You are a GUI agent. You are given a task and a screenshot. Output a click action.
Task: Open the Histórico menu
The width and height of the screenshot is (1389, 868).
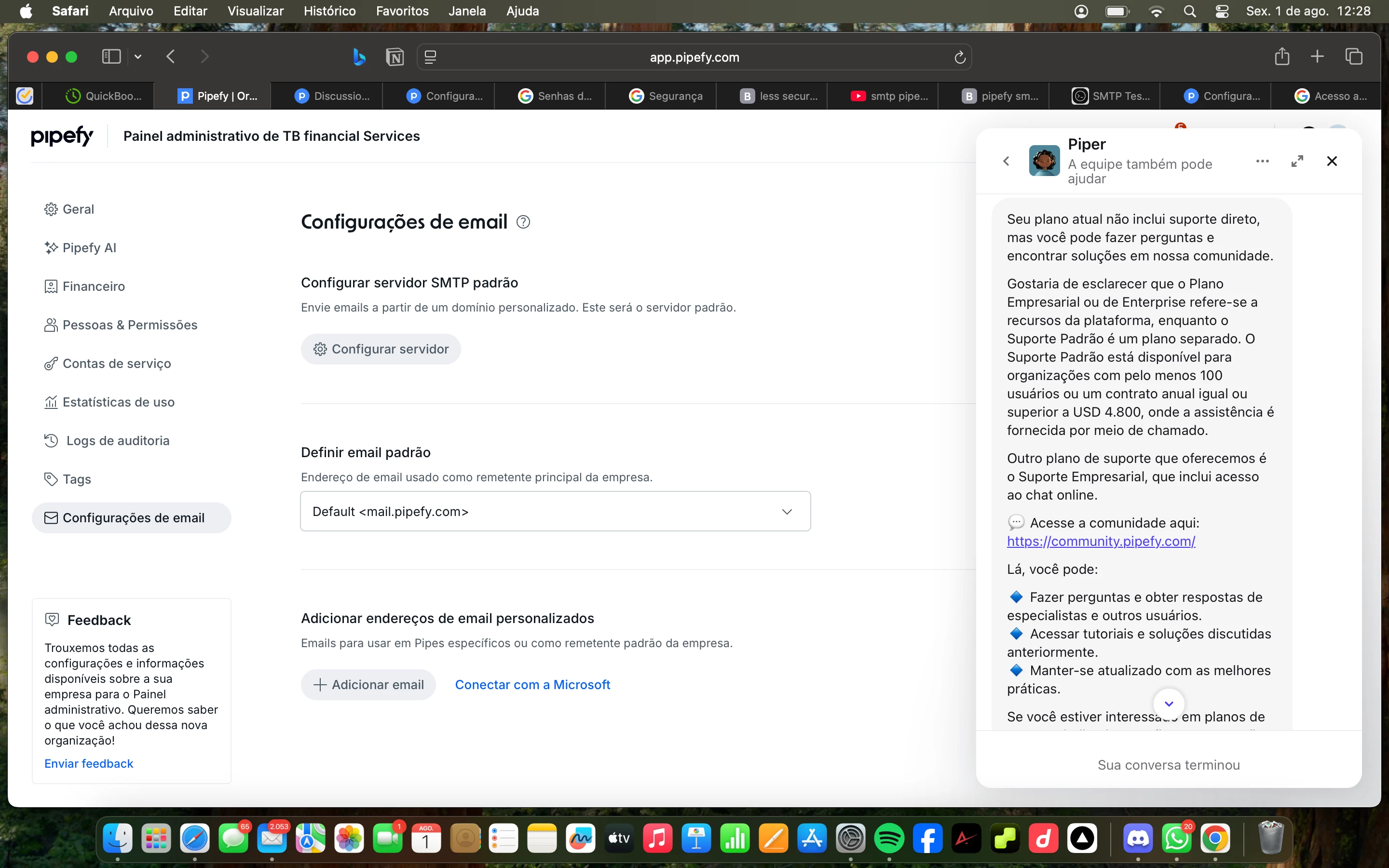point(329,12)
